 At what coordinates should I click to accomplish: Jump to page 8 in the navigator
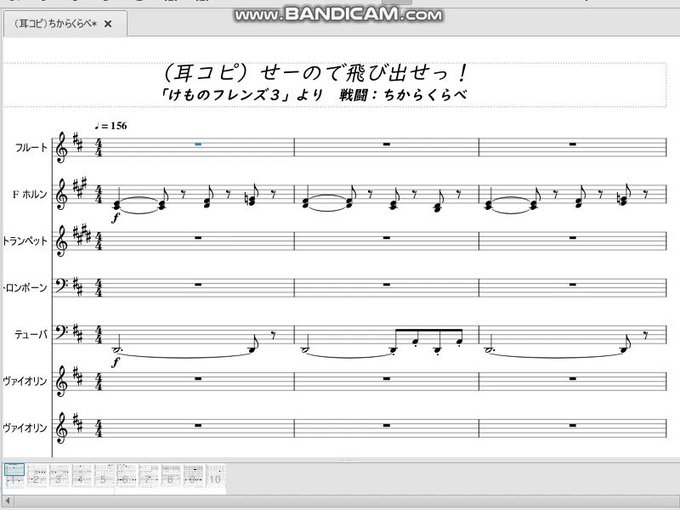171,476
